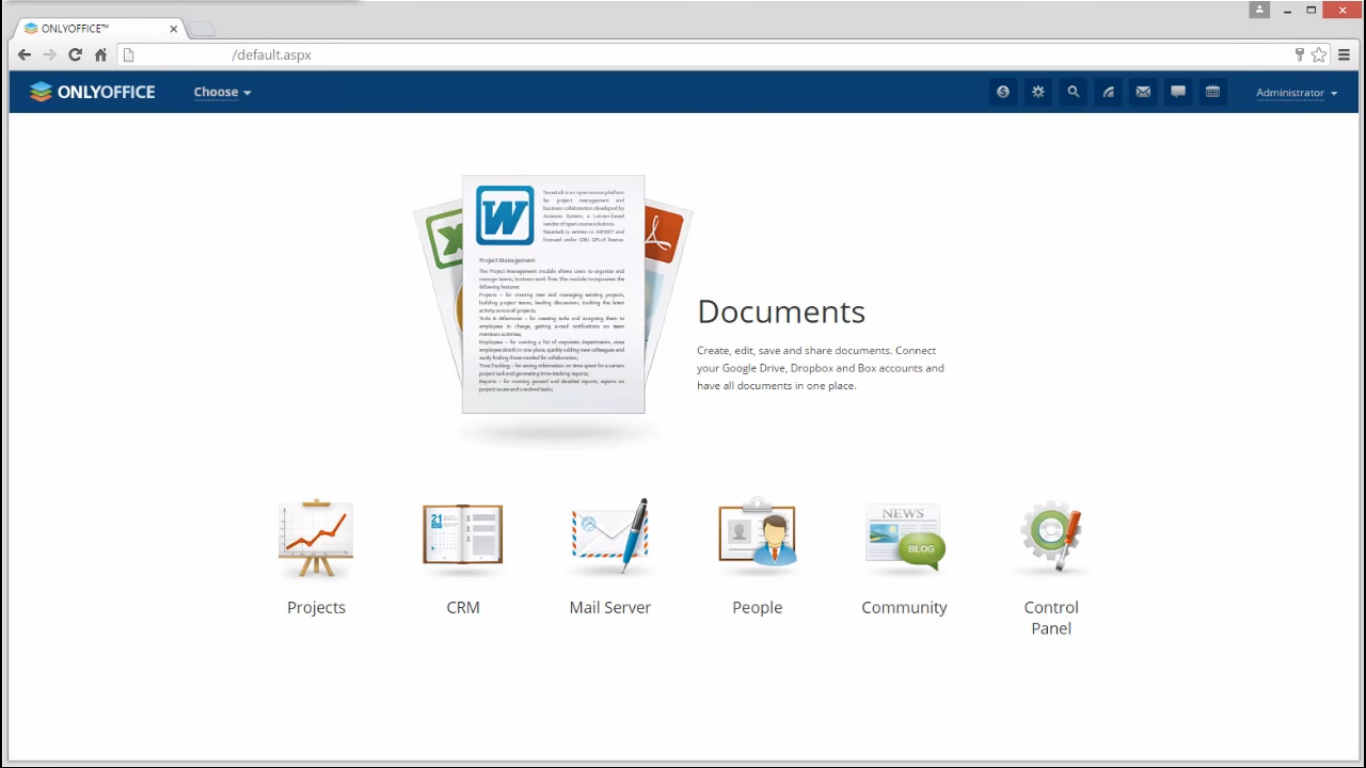Image resolution: width=1366 pixels, height=768 pixels.
Task: Open the Control Panel module icon
Action: [x=1051, y=537]
